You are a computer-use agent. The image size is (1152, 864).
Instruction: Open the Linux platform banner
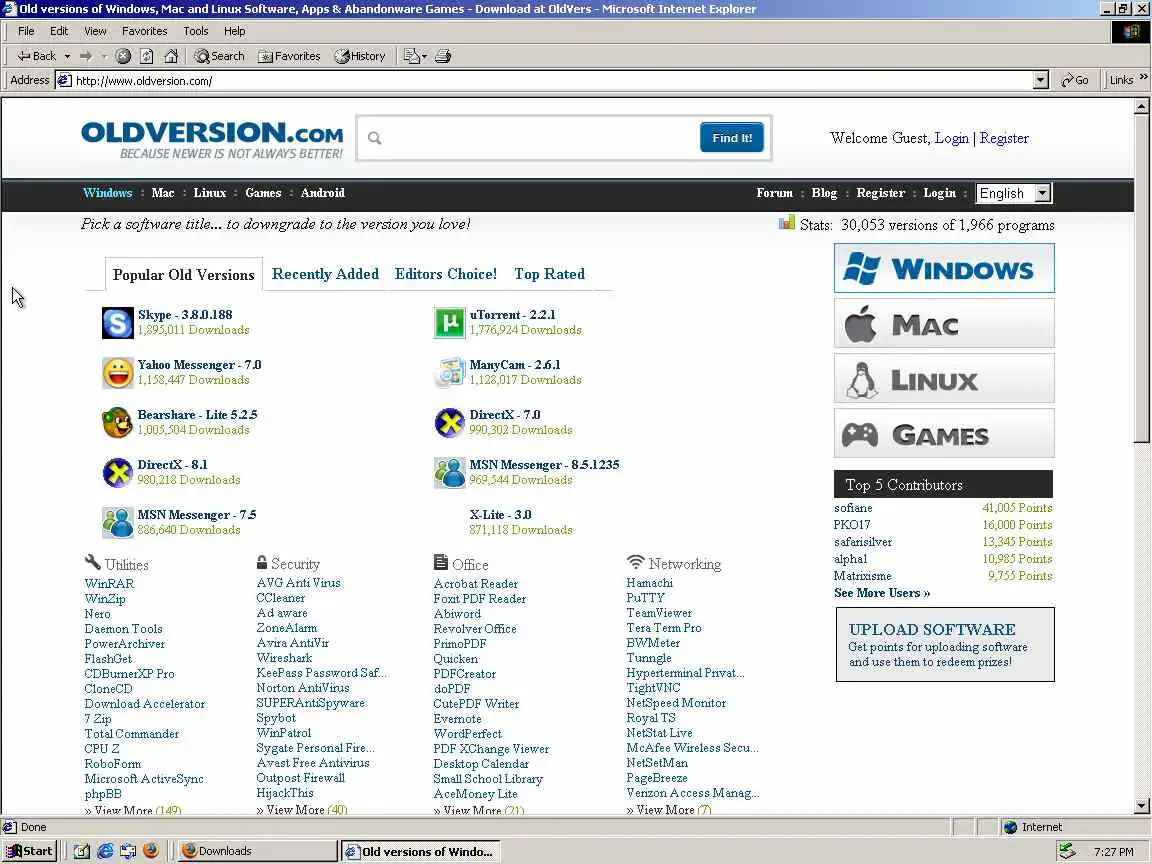click(944, 378)
